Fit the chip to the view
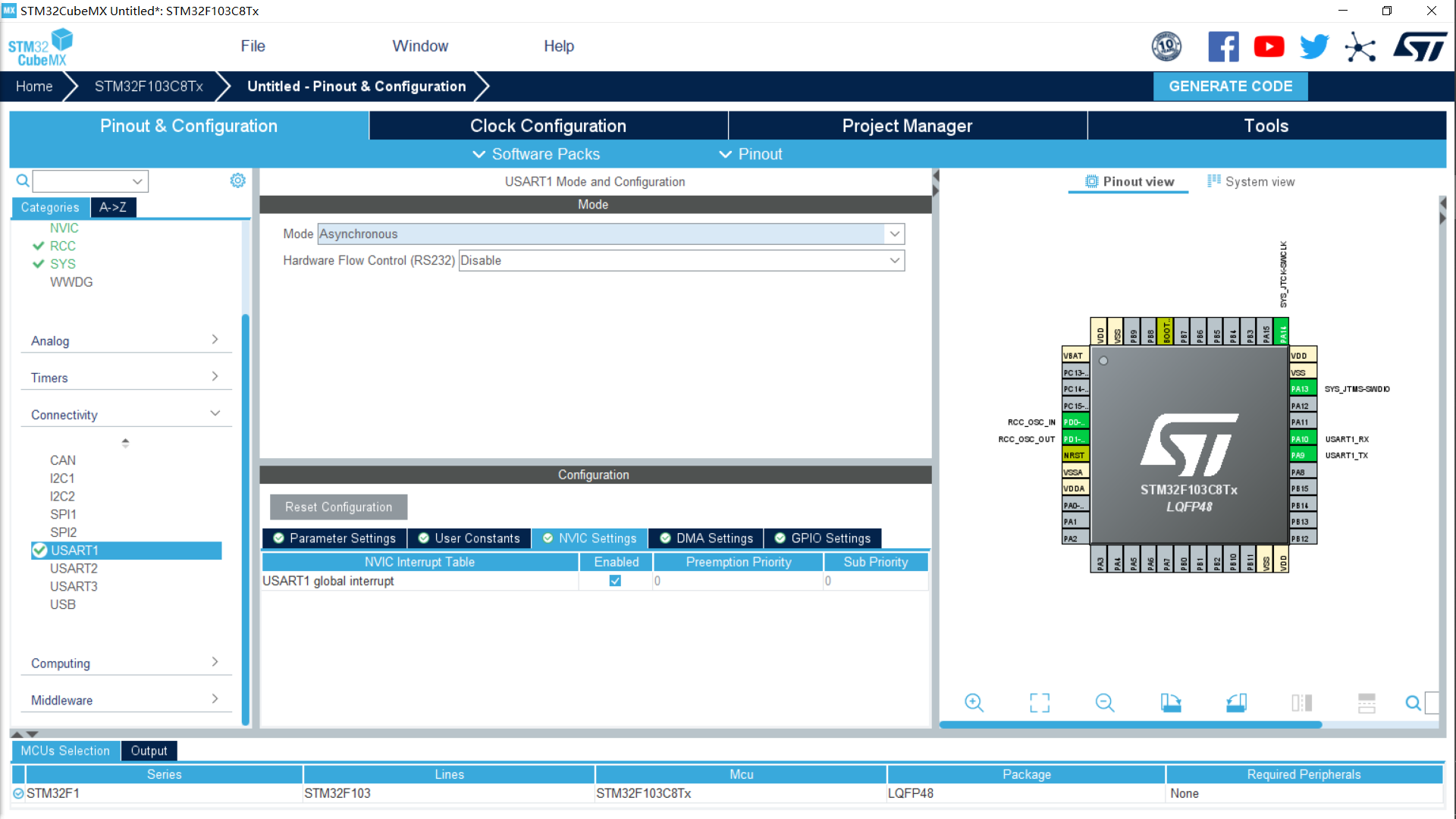1456x819 pixels. tap(1040, 703)
